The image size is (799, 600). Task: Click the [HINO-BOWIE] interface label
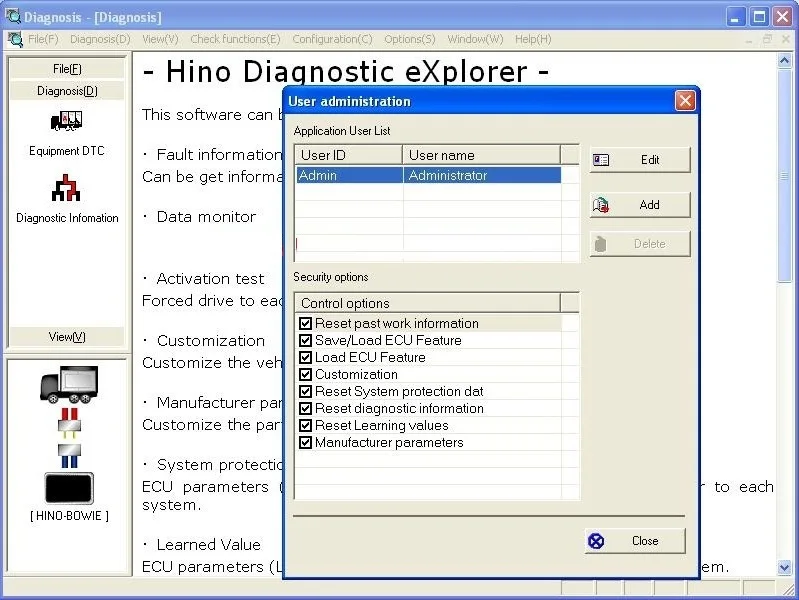[x=69, y=516]
